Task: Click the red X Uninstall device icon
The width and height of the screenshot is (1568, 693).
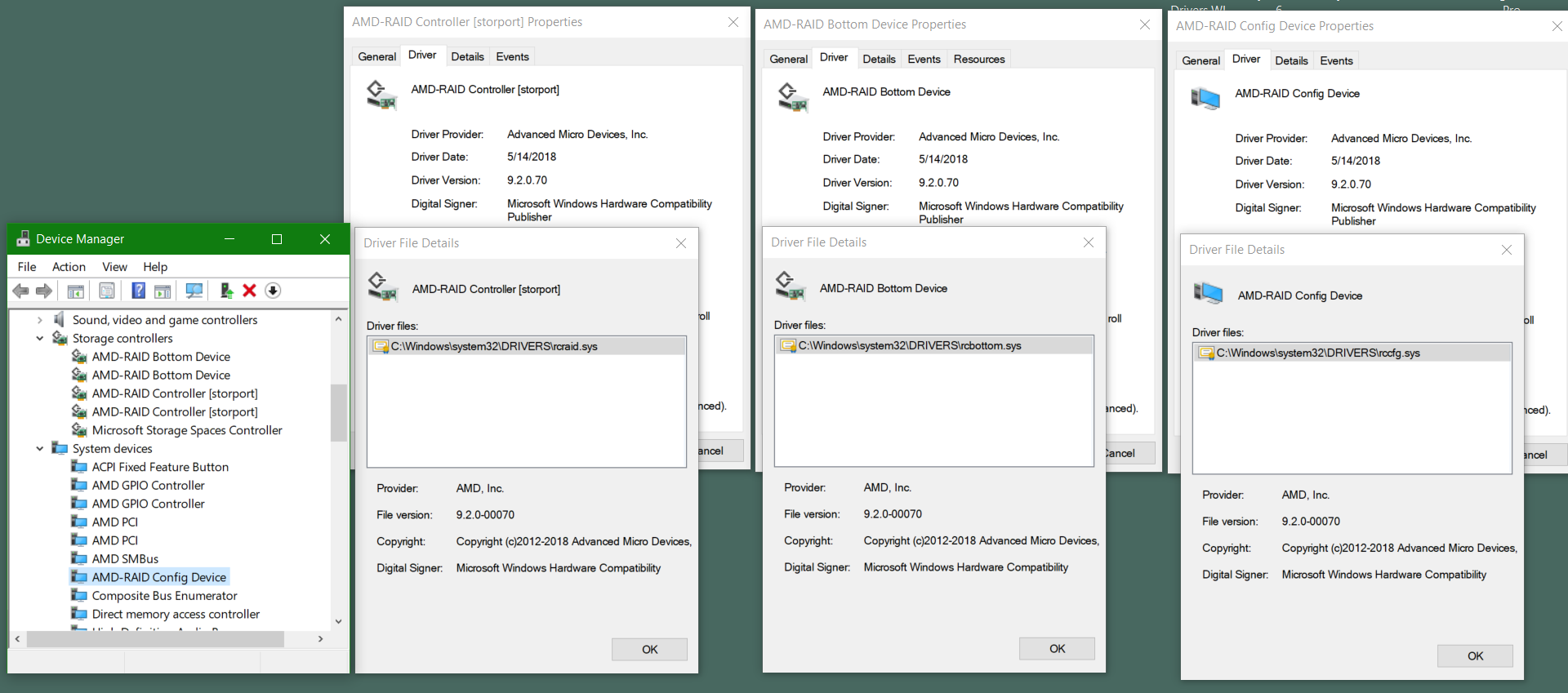Action: point(250,291)
